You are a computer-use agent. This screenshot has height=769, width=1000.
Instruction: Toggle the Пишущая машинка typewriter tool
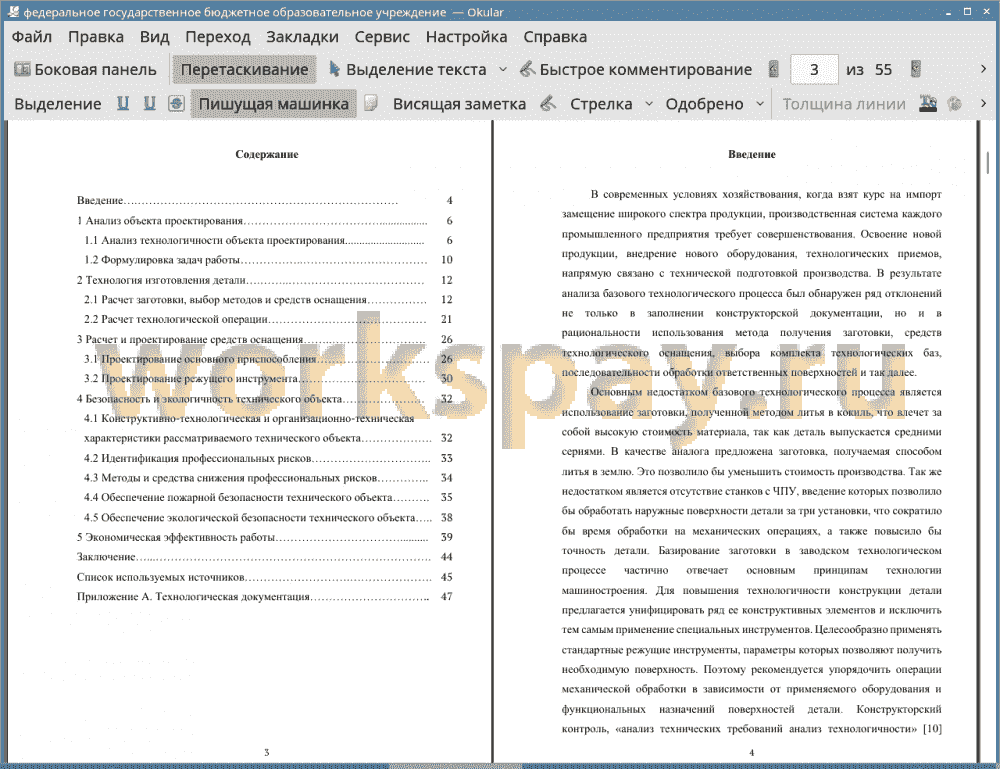pos(274,104)
